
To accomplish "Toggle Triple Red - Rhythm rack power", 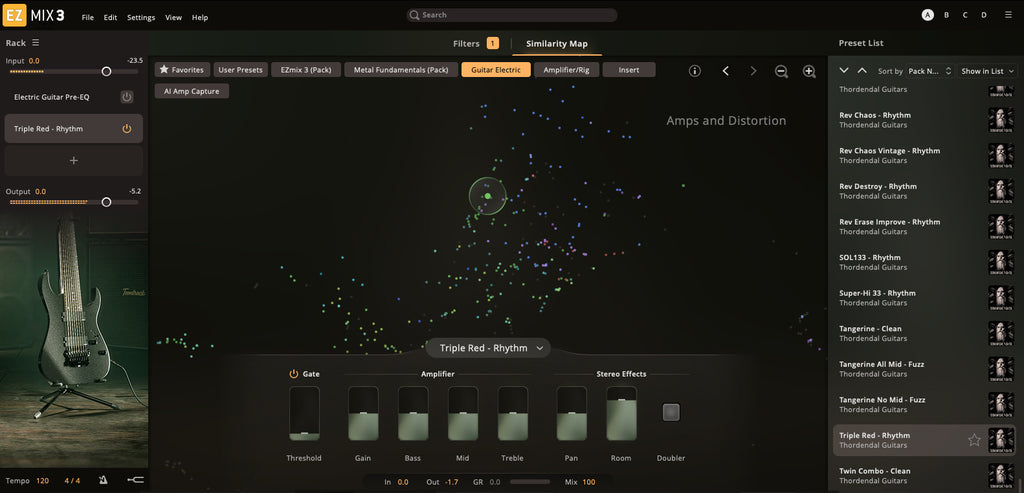I will [x=127, y=129].
